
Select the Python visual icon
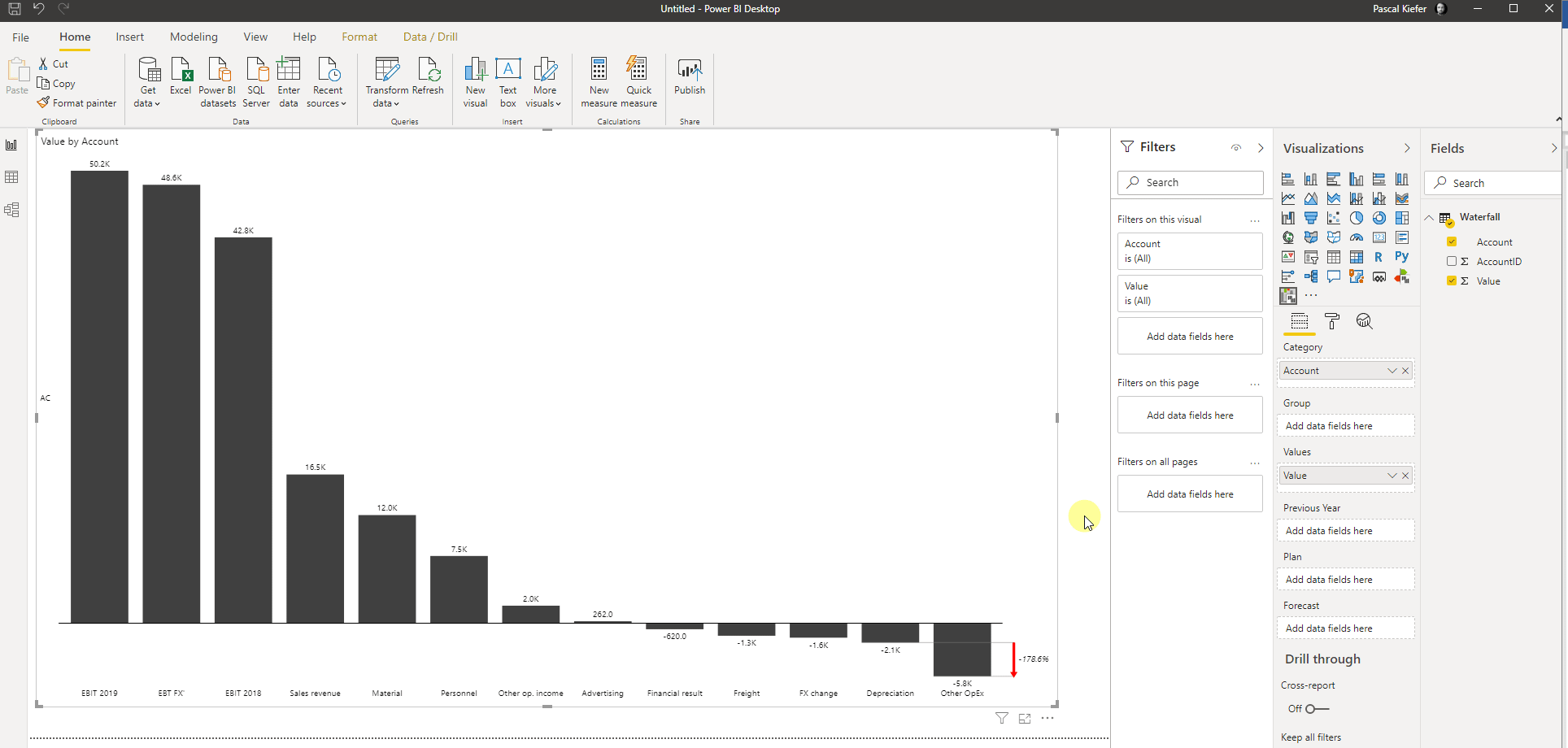click(1402, 256)
